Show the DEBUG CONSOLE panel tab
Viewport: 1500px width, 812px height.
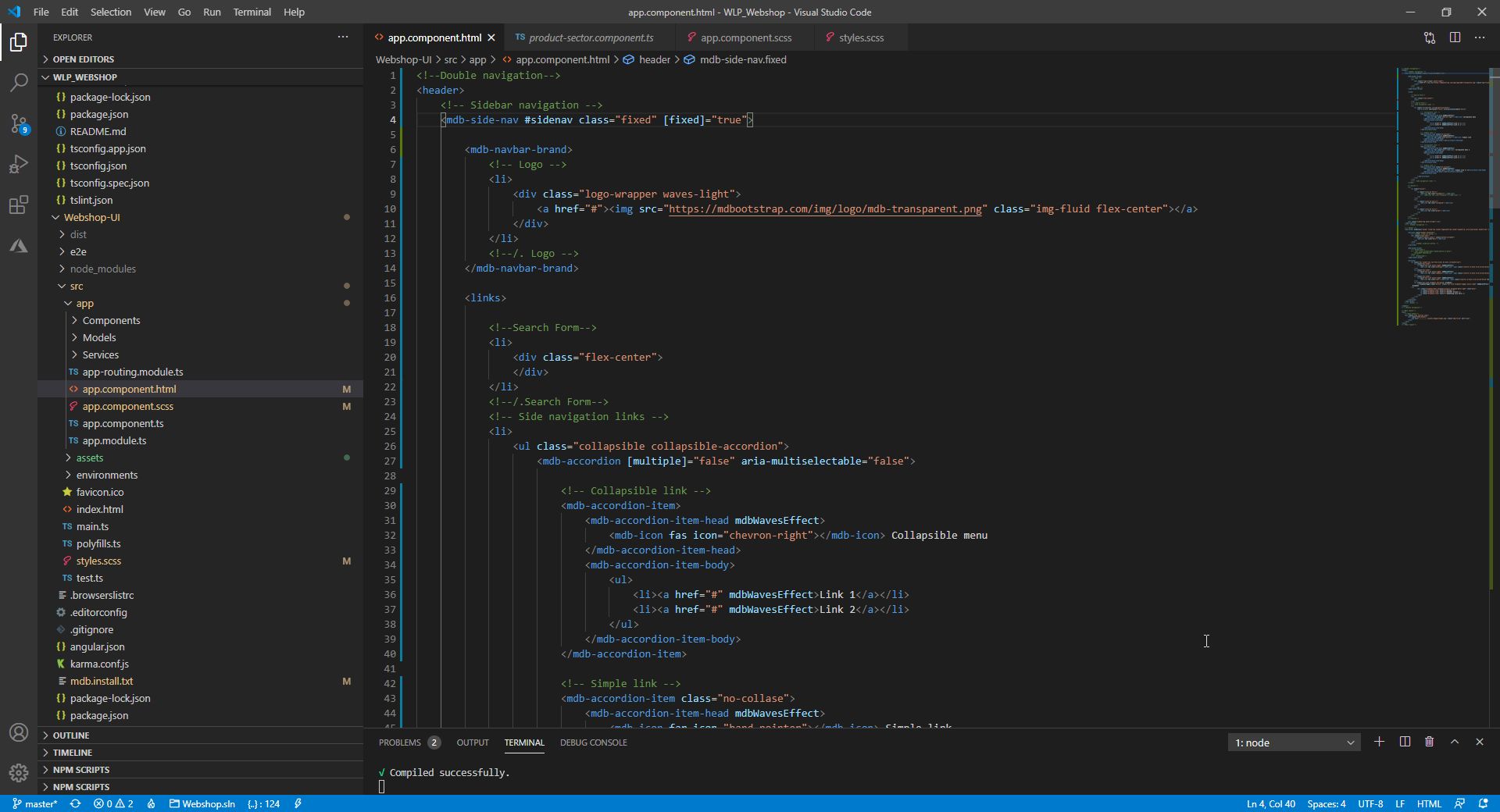tap(594, 743)
